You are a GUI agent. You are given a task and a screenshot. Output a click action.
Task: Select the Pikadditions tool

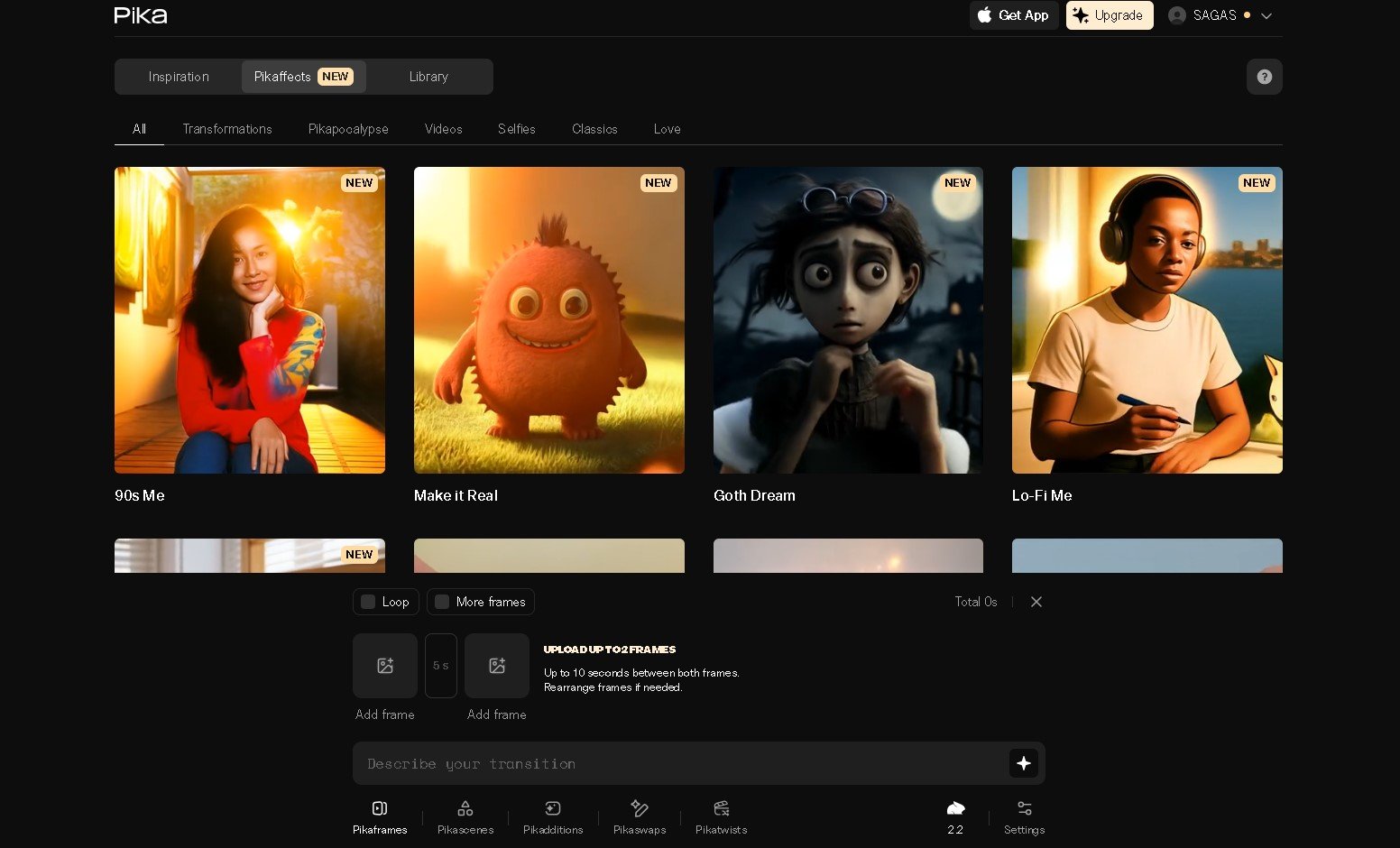[553, 816]
